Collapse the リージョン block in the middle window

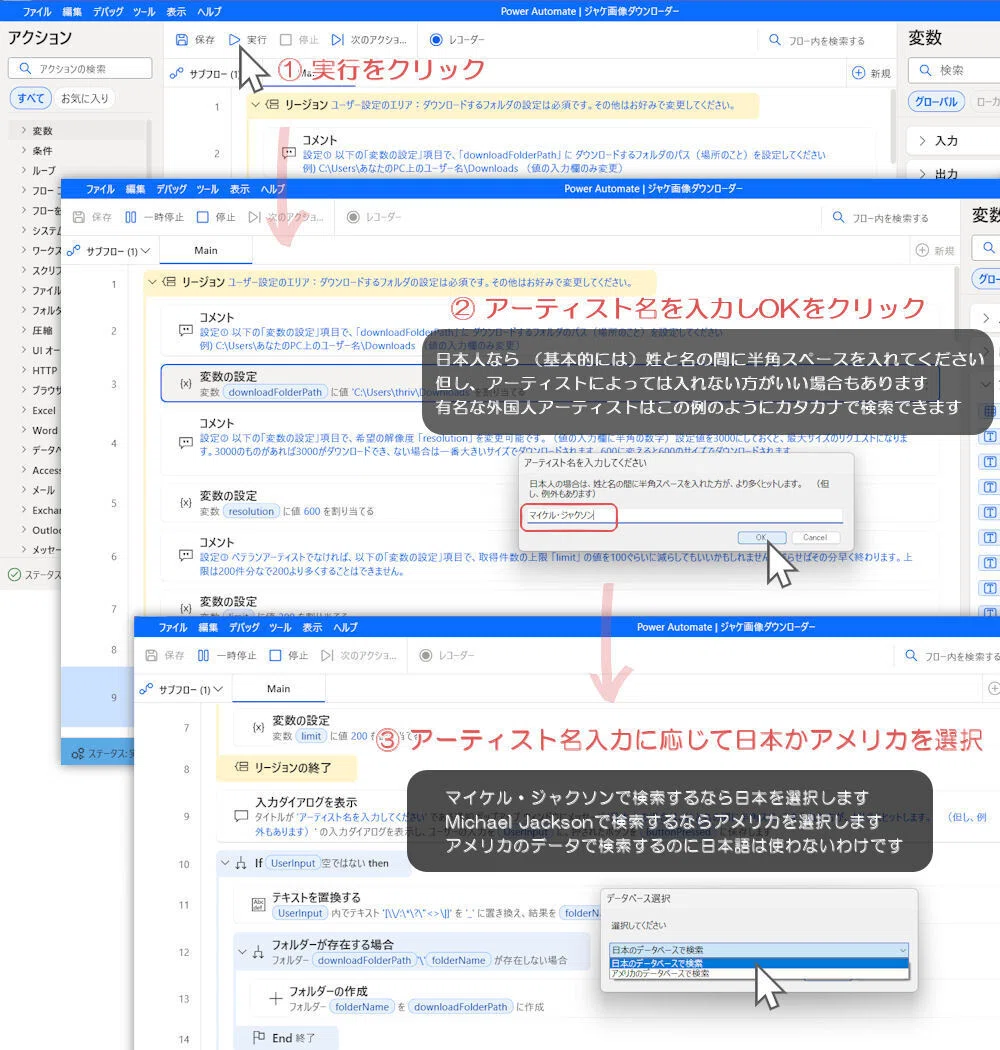coord(152,282)
